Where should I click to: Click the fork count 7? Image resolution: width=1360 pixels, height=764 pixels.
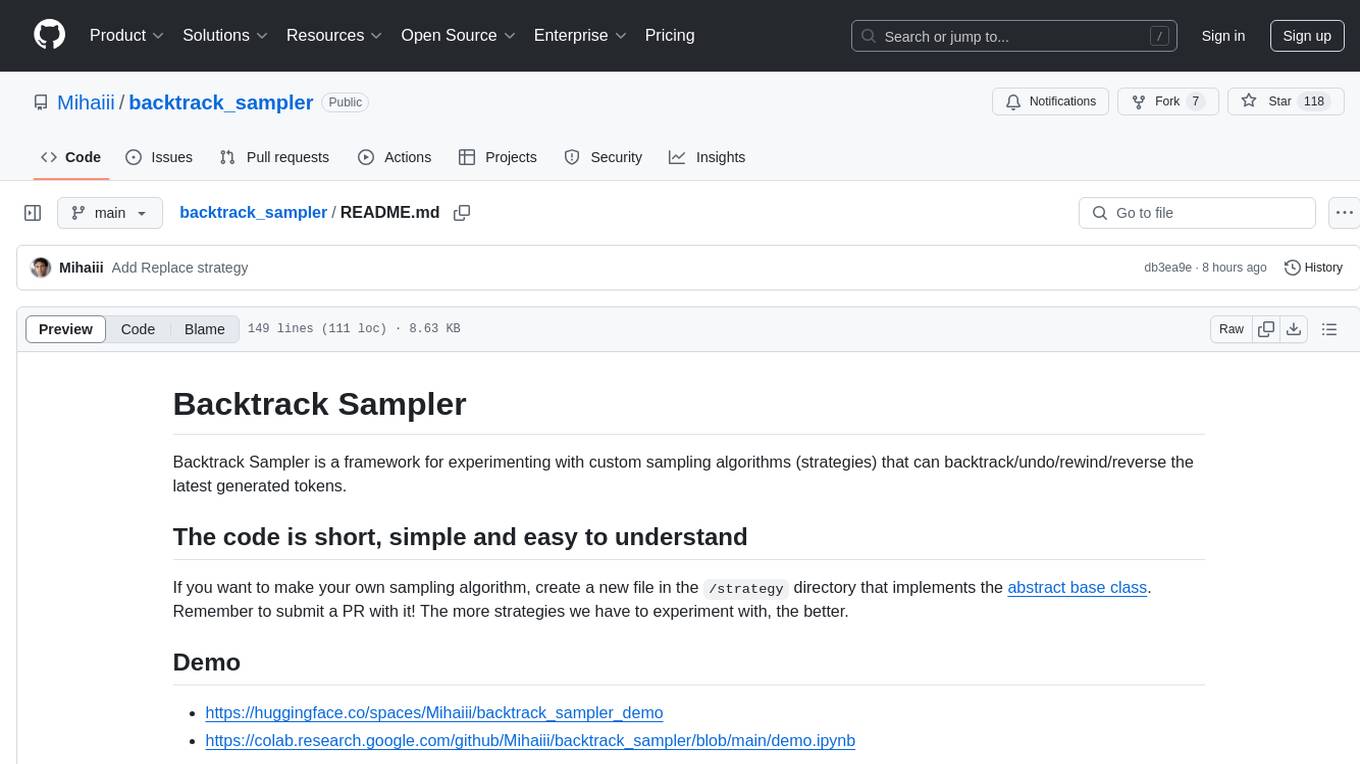tap(1194, 101)
